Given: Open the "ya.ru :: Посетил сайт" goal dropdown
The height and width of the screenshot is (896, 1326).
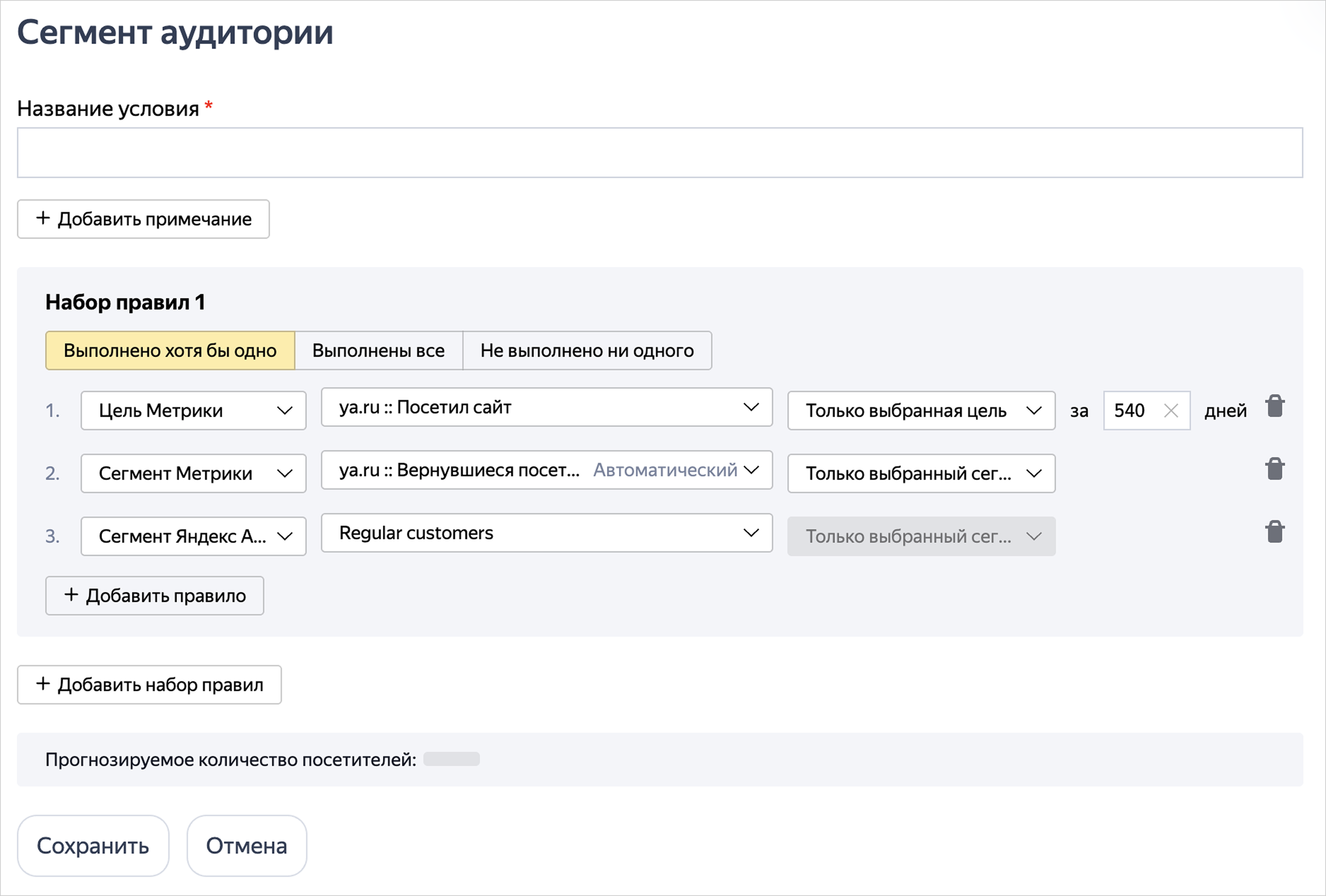Looking at the screenshot, I should 546,407.
